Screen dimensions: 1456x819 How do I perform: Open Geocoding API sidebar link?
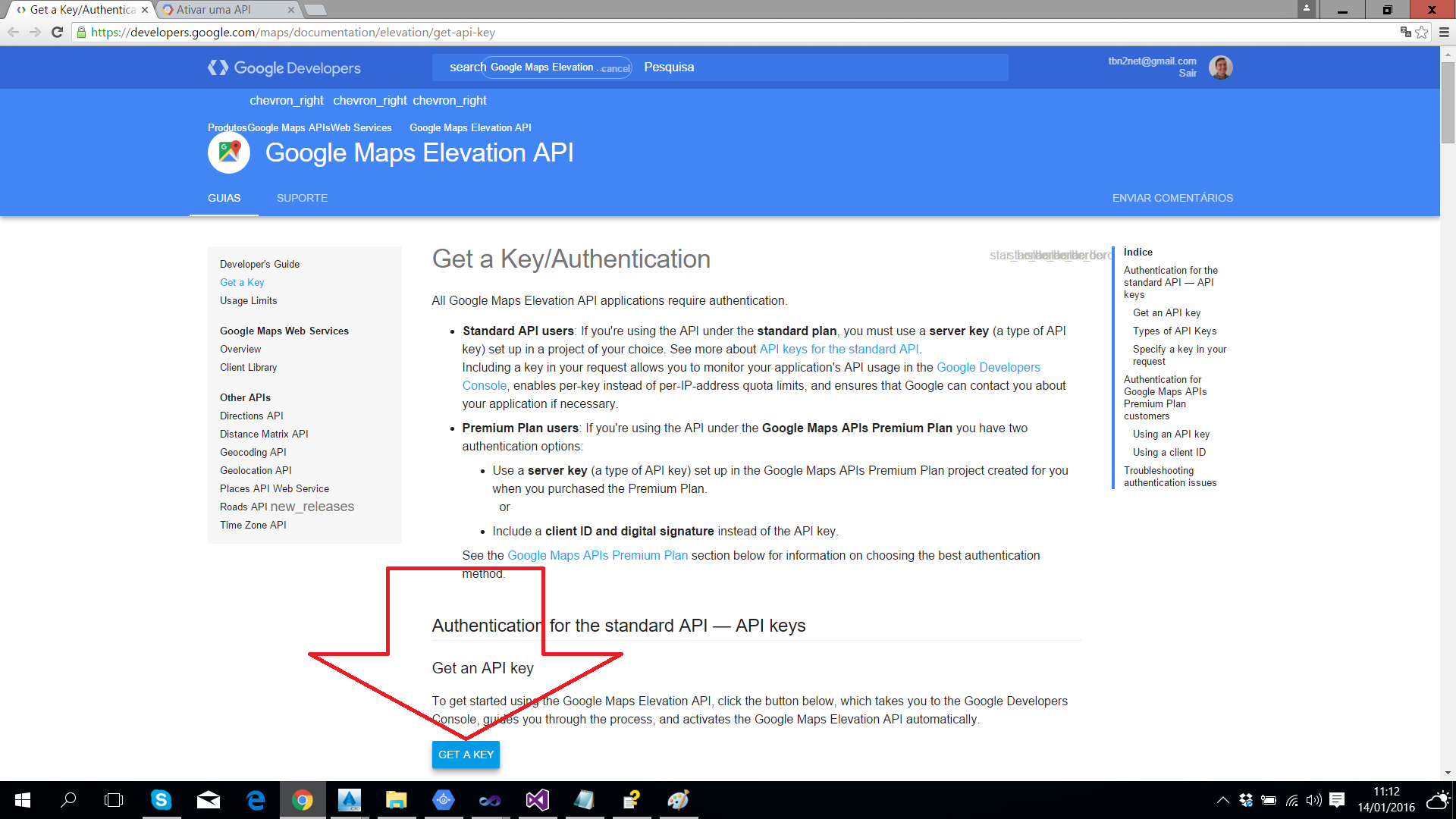pos(253,452)
